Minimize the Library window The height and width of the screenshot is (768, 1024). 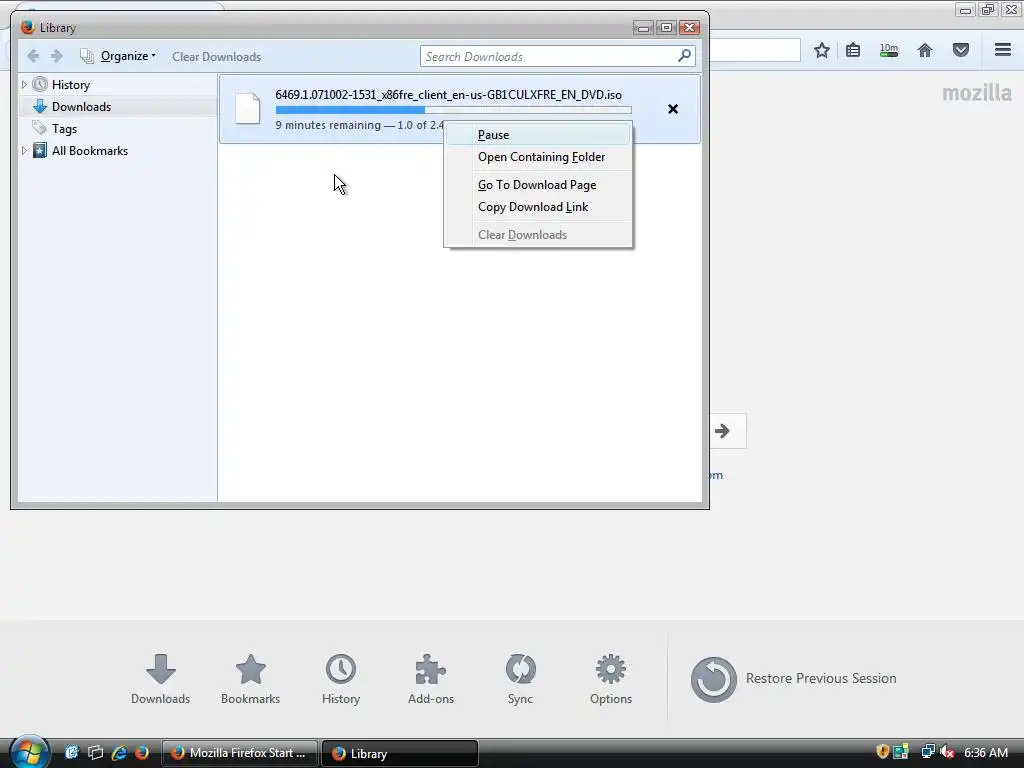643,27
